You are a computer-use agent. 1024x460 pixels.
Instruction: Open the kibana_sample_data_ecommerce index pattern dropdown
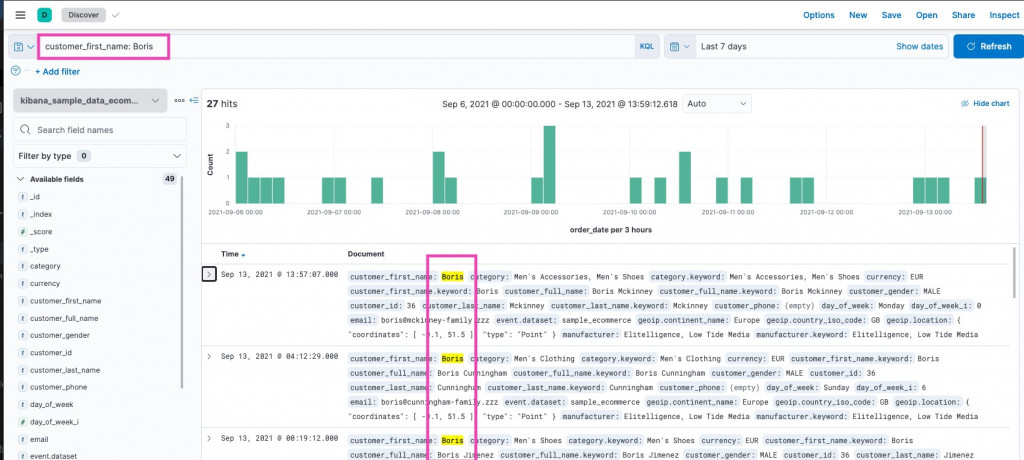[x=90, y=101]
